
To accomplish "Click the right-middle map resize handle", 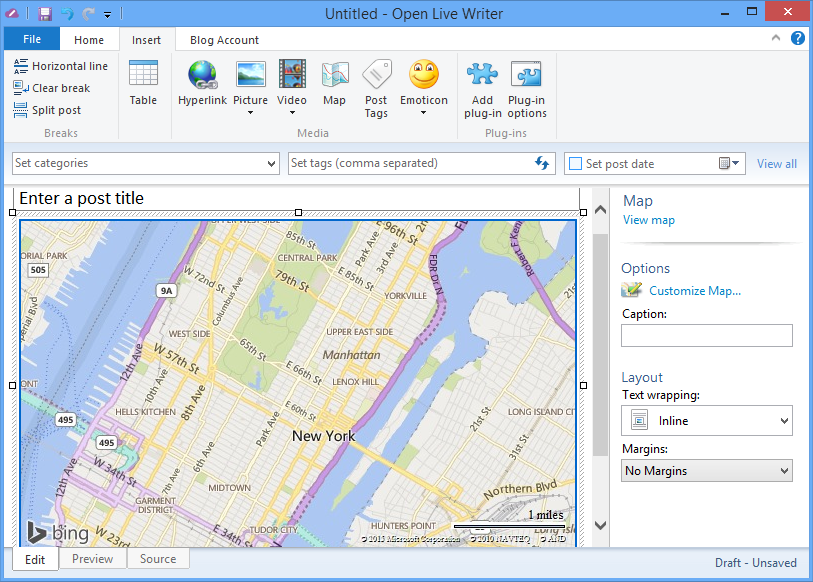I will click(x=583, y=385).
